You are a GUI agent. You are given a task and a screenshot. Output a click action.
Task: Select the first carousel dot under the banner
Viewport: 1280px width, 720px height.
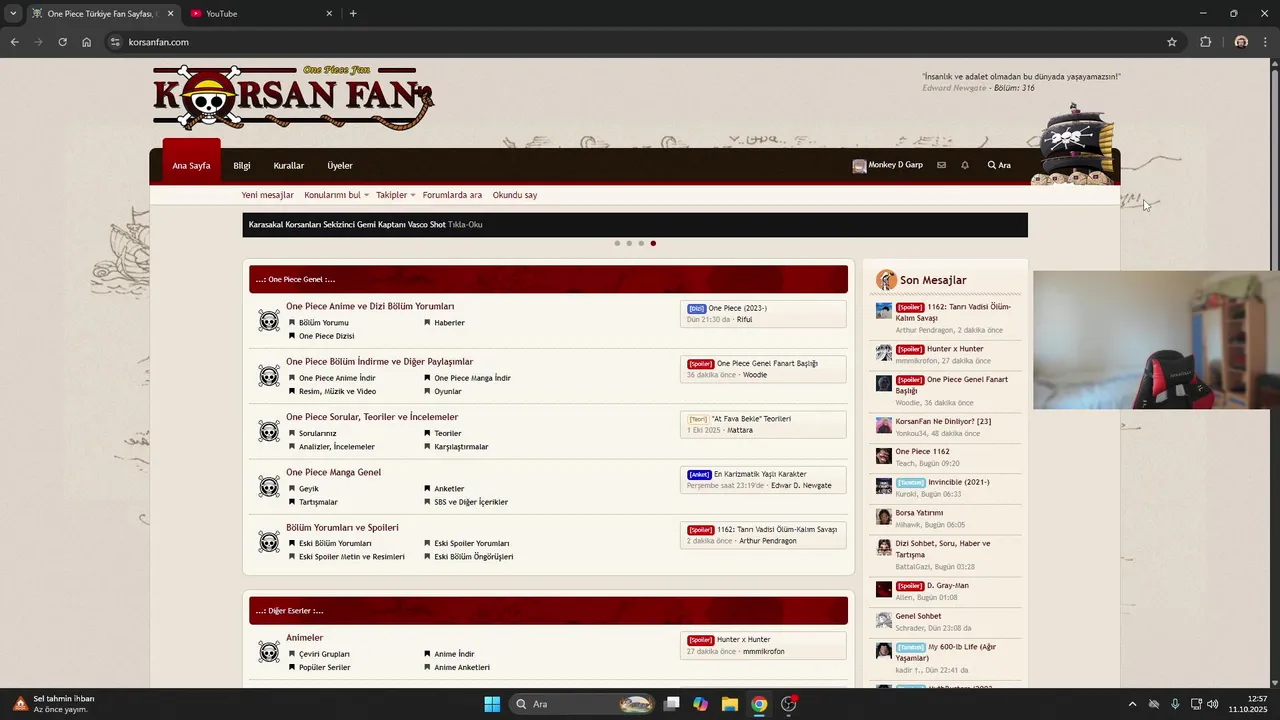click(x=617, y=243)
